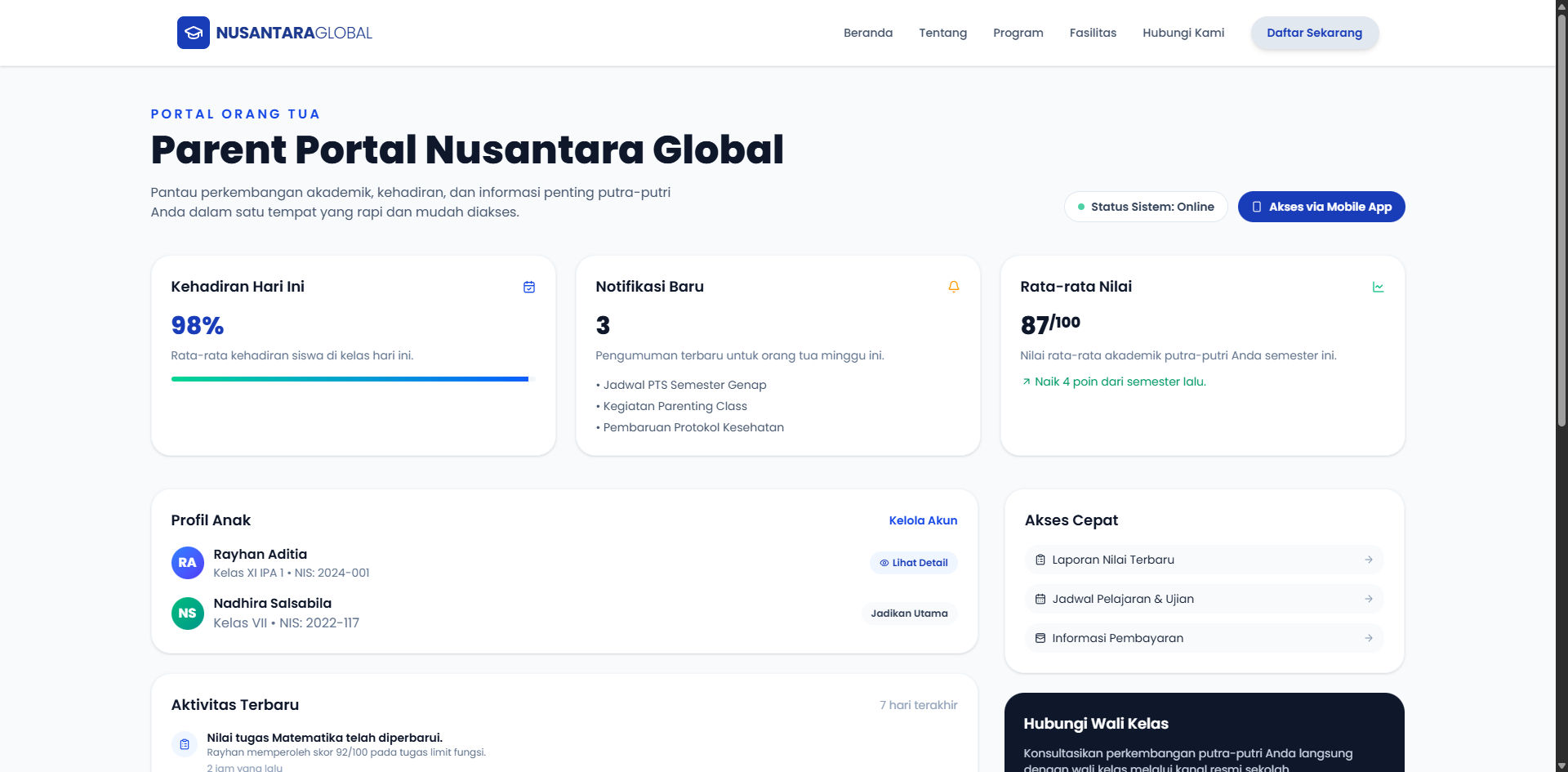Screen dimensions: 1568x772
Task: Go to the Tentang page
Action: coord(942,33)
